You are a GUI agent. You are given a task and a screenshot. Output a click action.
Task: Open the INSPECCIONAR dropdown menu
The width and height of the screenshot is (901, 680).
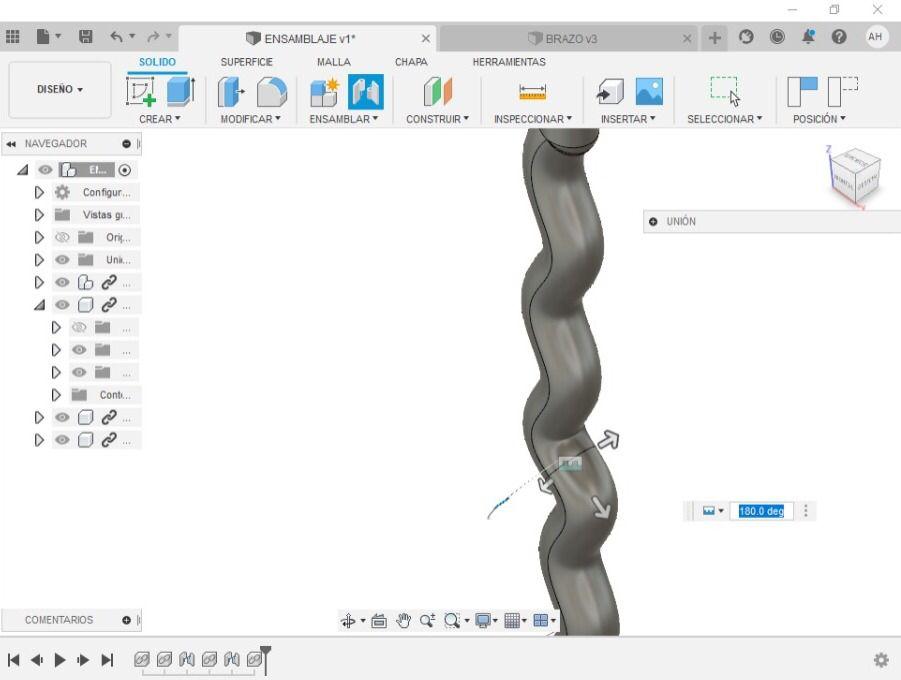[x=533, y=119]
